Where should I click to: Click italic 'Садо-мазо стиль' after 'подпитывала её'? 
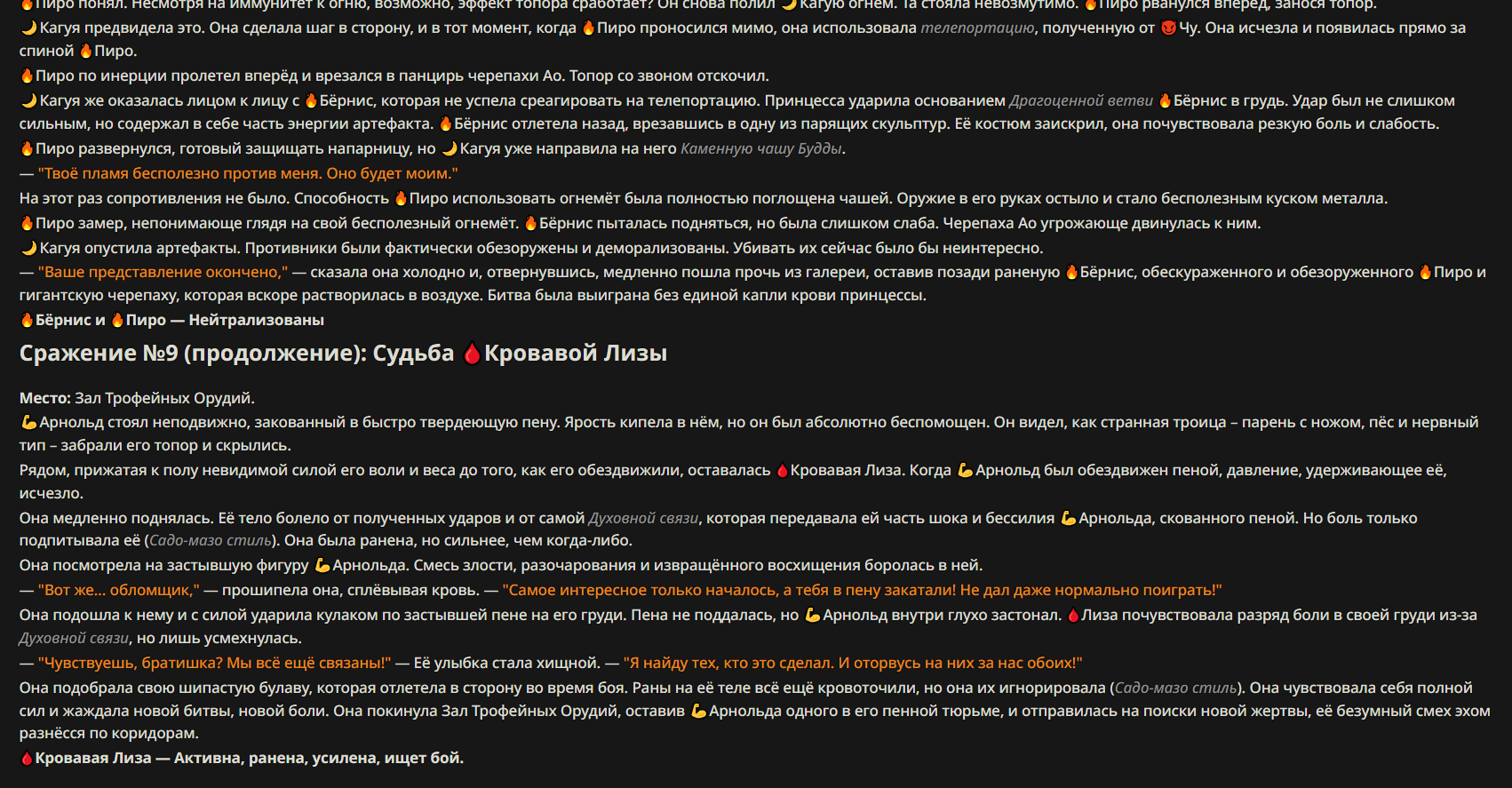[x=211, y=540]
